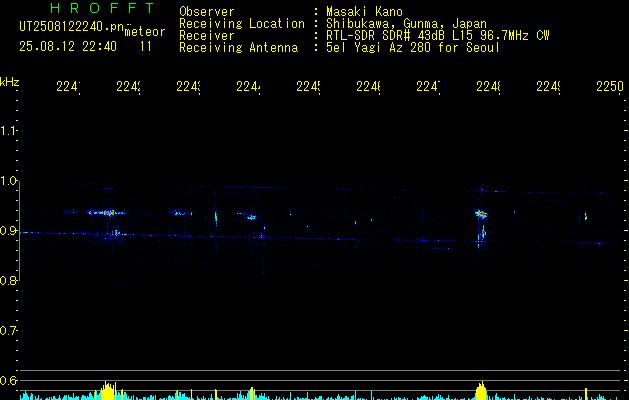Select the observer name Masaki Kano
The width and height of the screenshot is (629, 400).
tap(364, 12)
